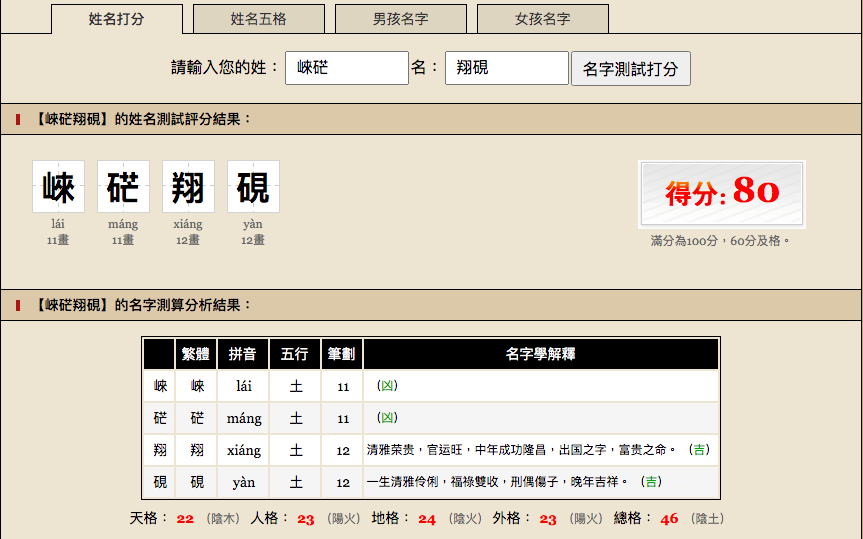
Task: Click the 五行 column header
Action: tap(295, 354)
